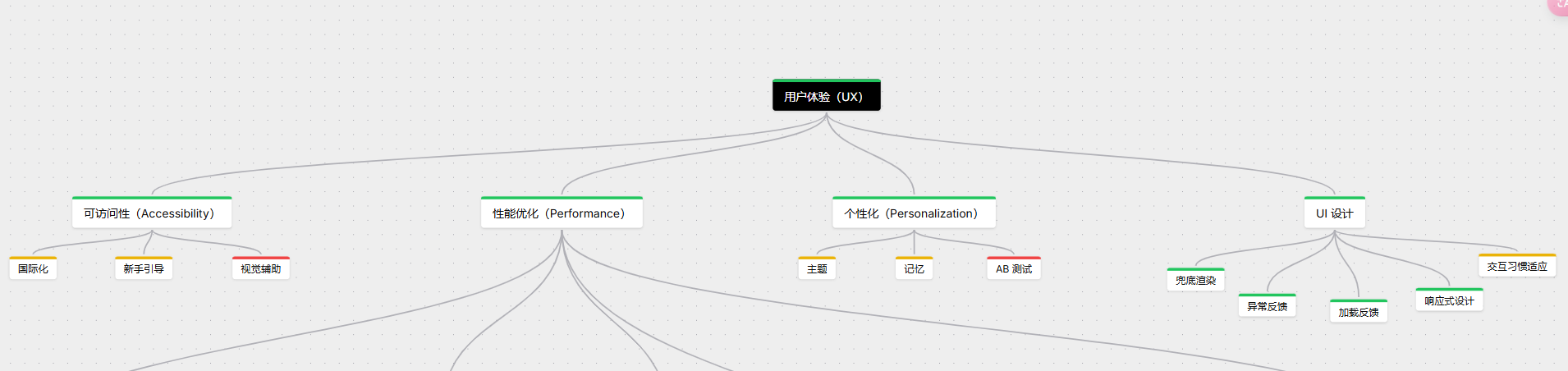This screenshot has width=1568, height=371.
Task: Click the 国际化 leaf node
Action: pos(33,268)
